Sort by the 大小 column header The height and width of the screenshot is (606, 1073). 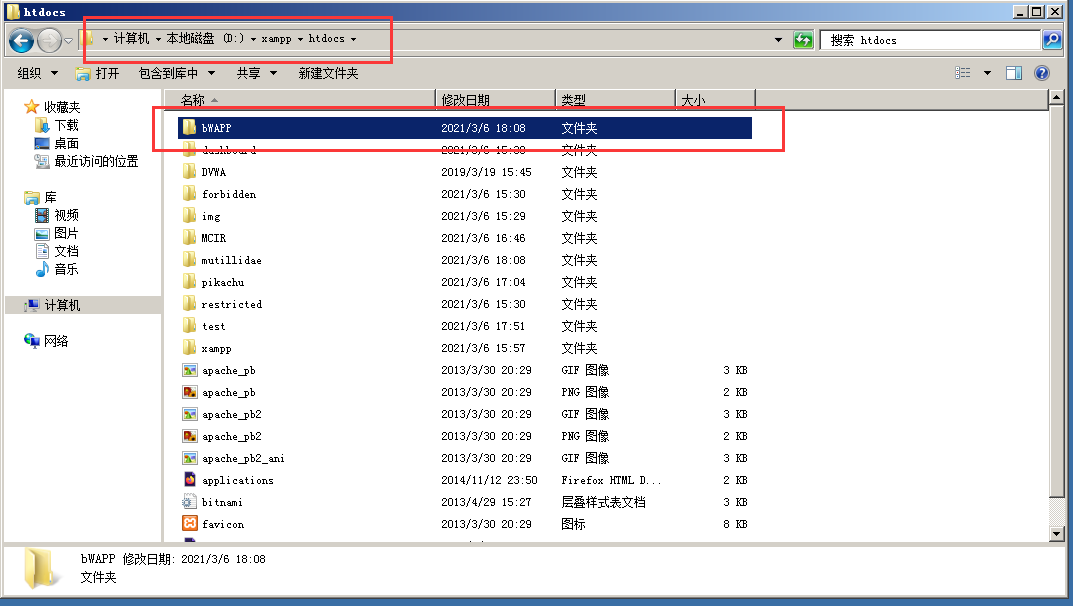(x=715, y=100)
